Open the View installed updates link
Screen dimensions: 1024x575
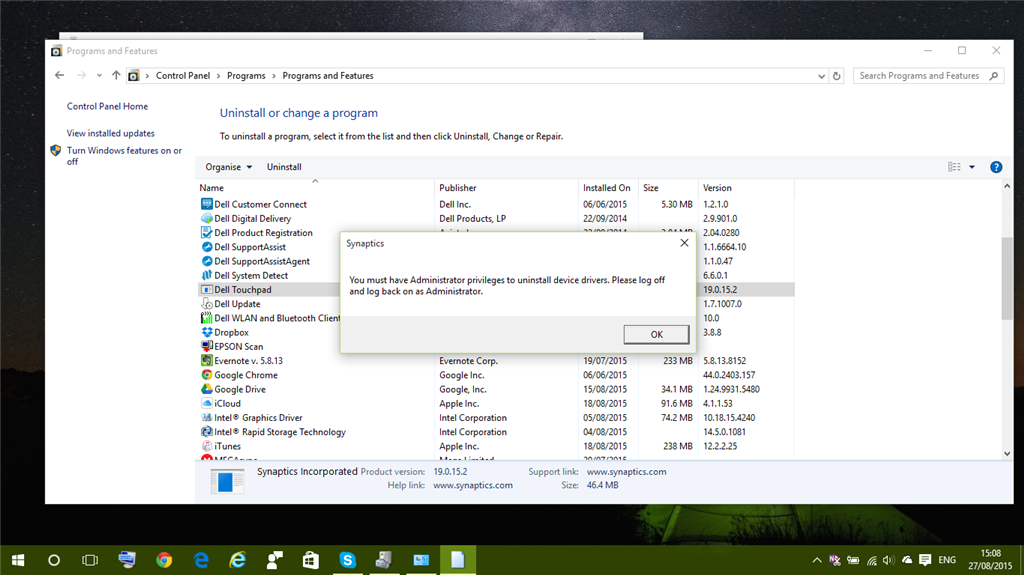tap(111, 133)
